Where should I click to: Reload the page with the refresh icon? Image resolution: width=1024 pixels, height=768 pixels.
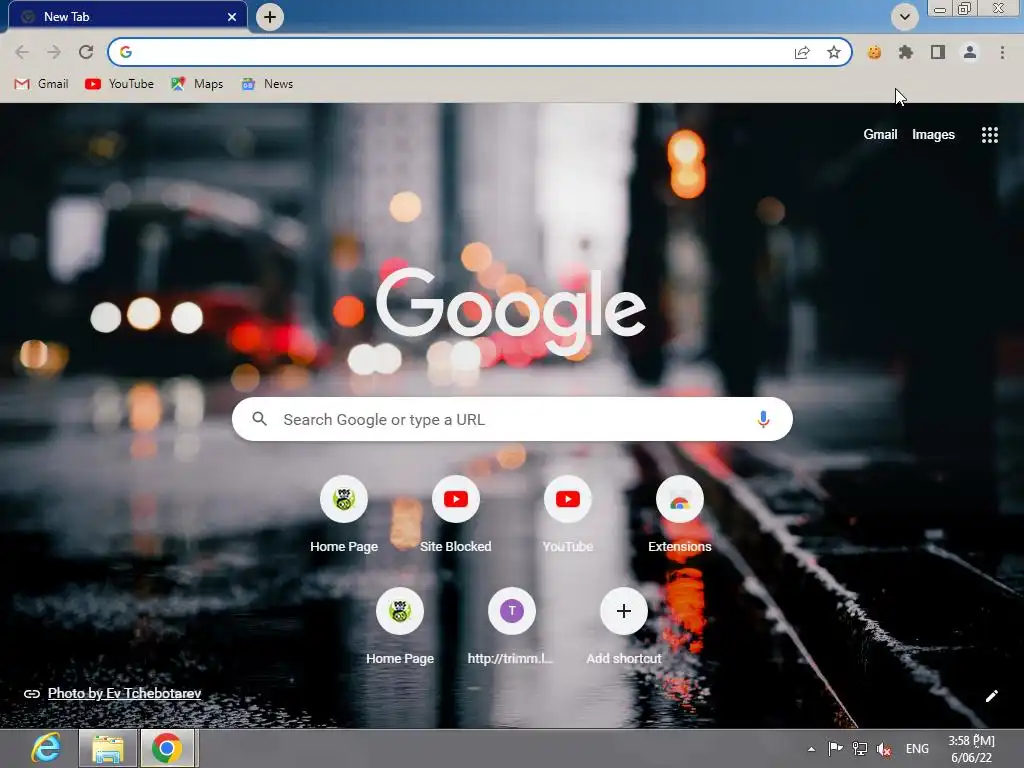click(x=86, y=52)
